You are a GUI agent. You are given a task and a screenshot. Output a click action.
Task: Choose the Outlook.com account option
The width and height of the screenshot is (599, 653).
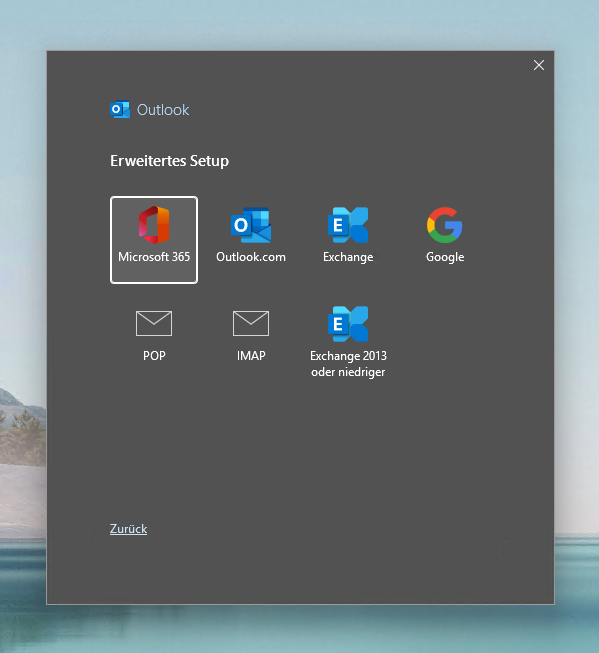point(251,236)
